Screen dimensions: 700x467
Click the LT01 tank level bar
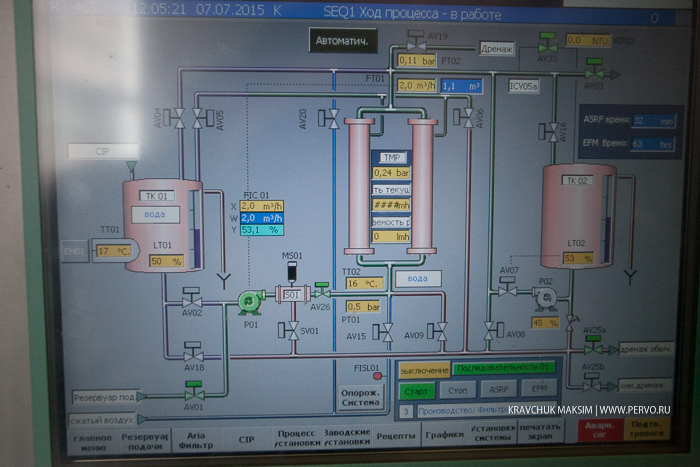[x=196, y=230]
